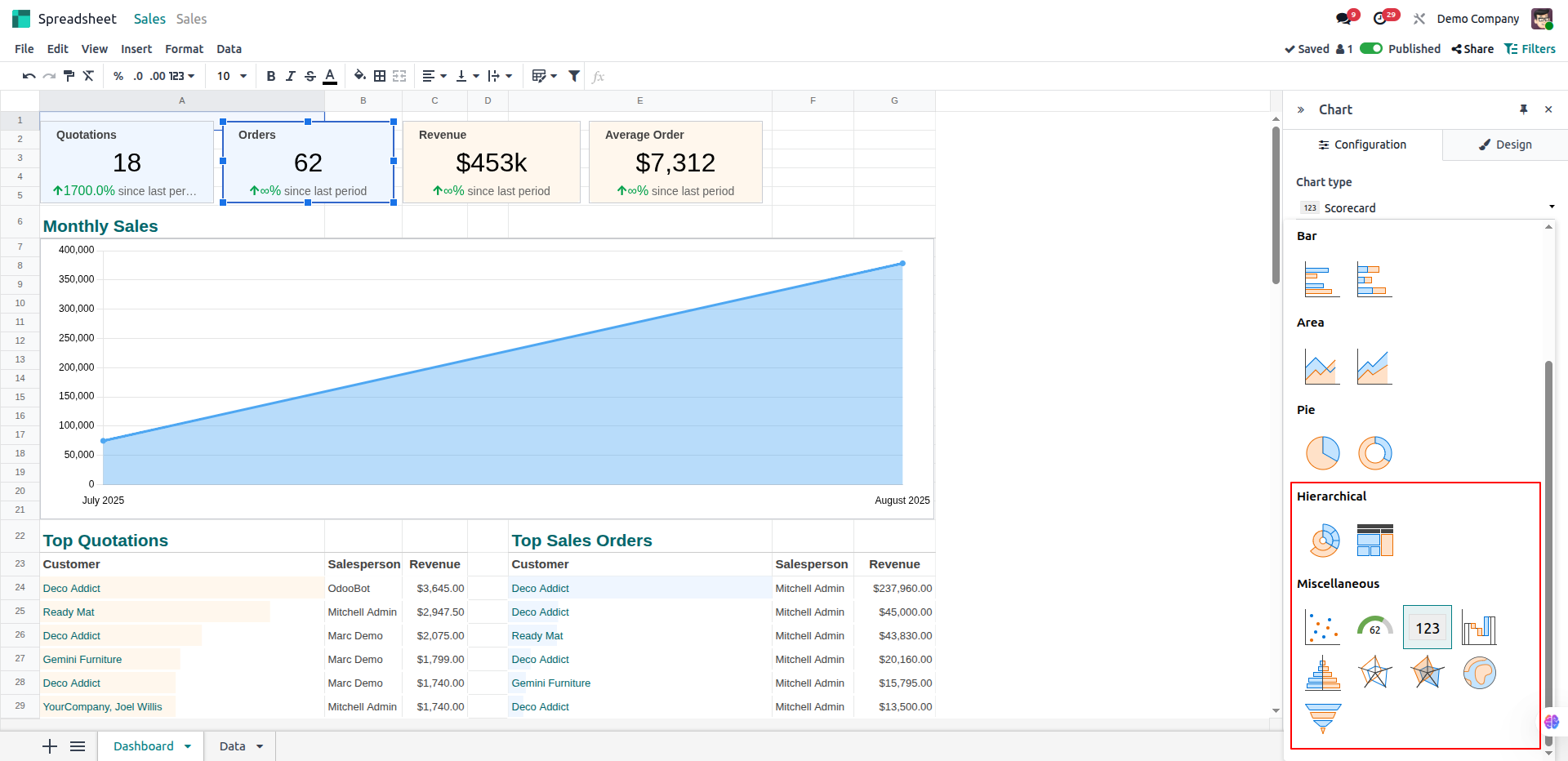Switch to the Design tab

[x=1505, y=145]
